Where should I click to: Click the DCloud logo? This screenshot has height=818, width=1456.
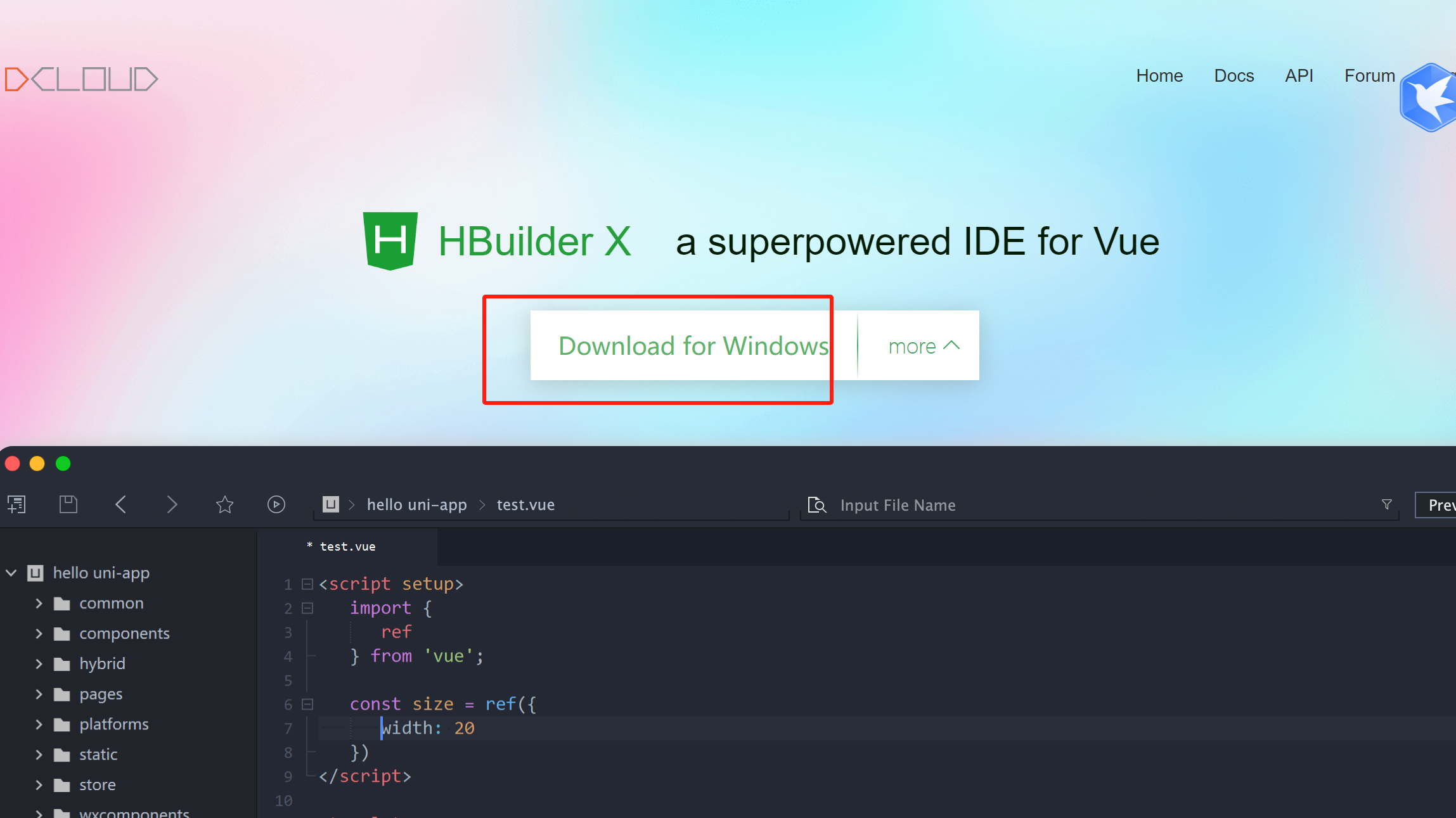[81, 79]
